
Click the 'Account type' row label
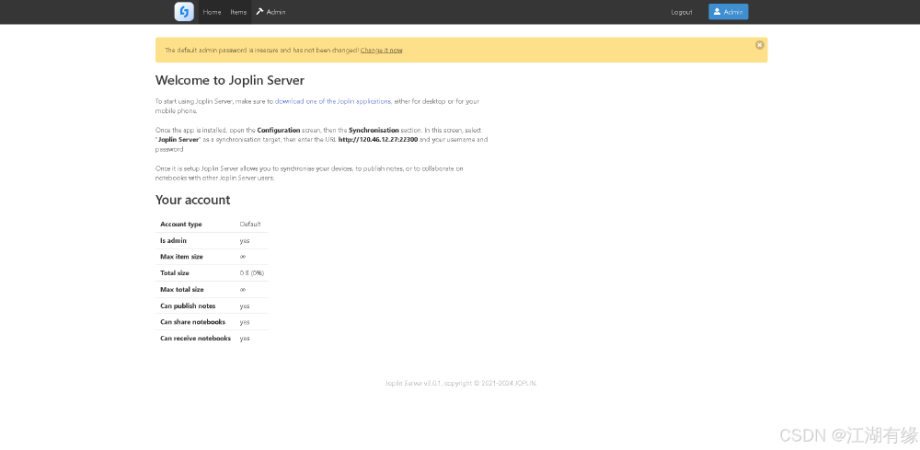pyautogui.click(x=181, y=224)
